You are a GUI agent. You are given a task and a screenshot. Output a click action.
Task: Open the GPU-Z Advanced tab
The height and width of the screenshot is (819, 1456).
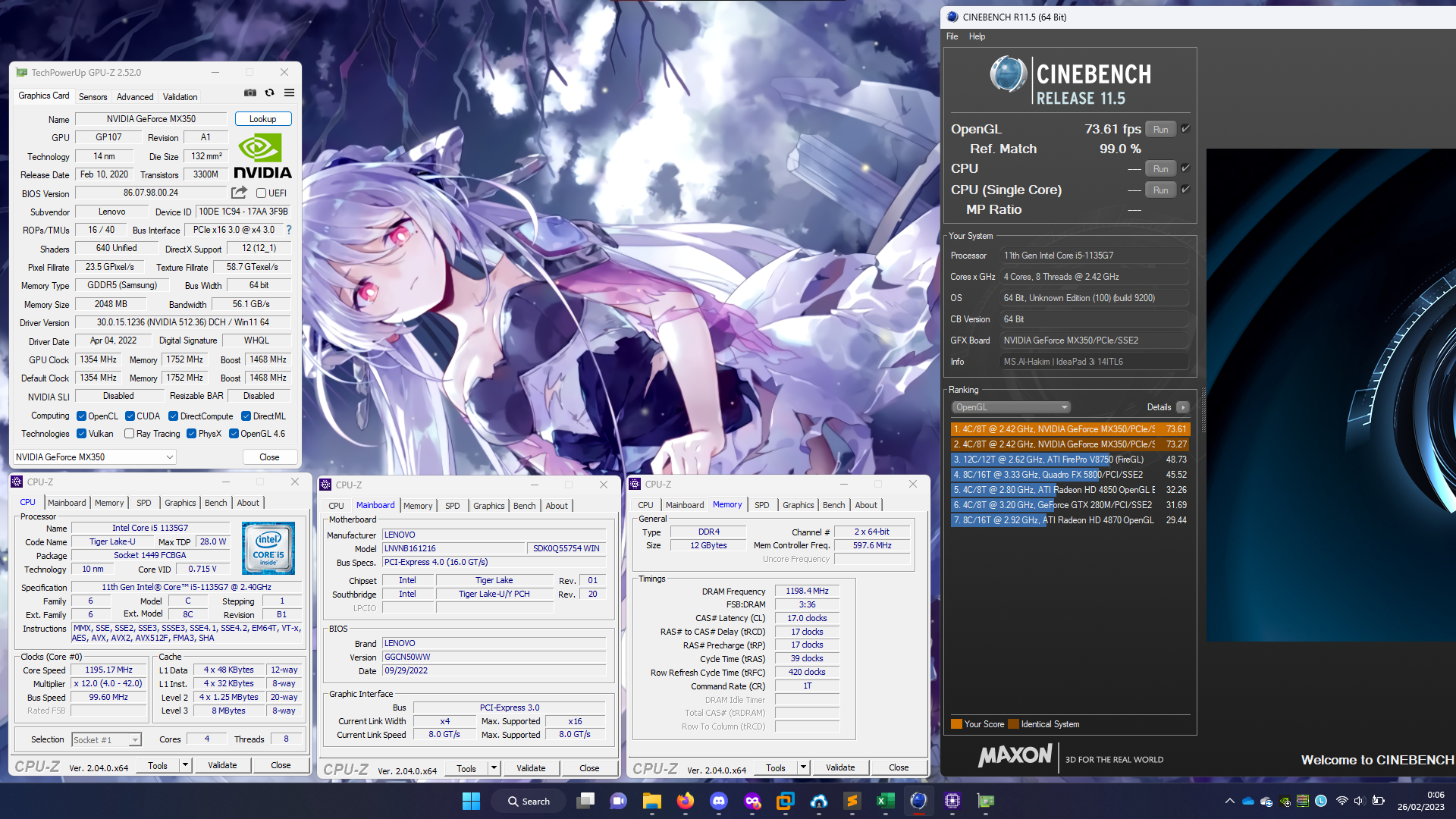[135, 97]
